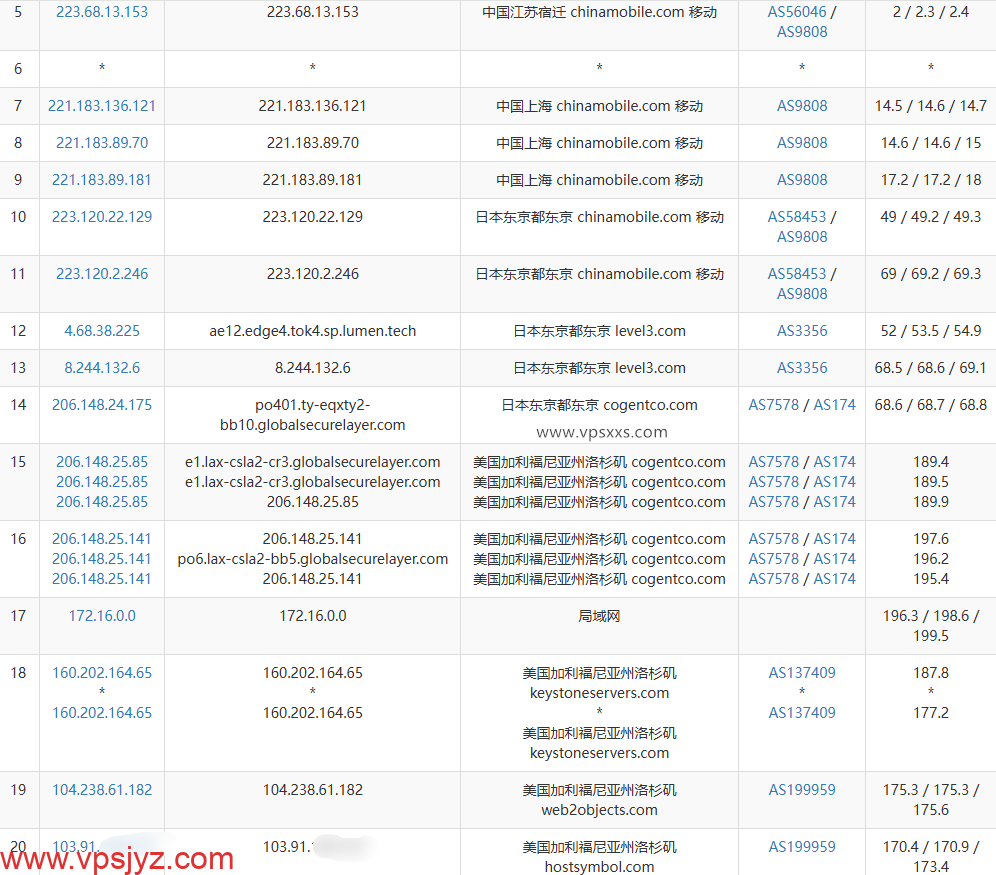Image resolution: width=996 pixels, height=875 pixels.
Task: Click latency value 68.5 / 68.6 / 69.1
Action: click(x=931, y=368)
